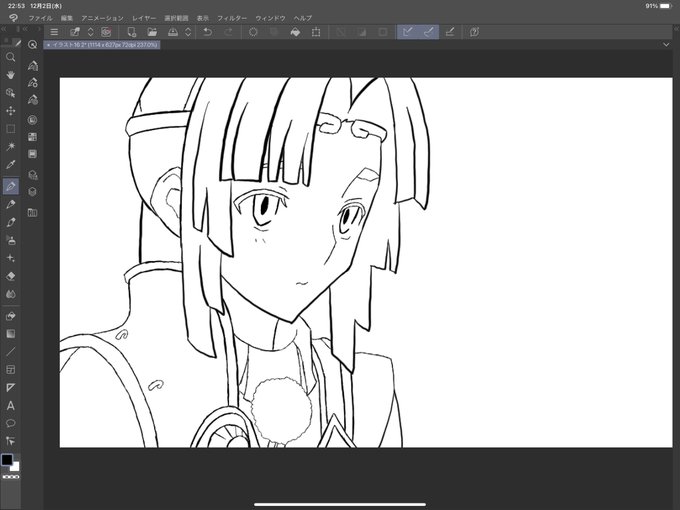The width and height of the screenshot is (680, 510).
Task: Select the rectangular Selection area tool
Action: (x=11, y=129)
